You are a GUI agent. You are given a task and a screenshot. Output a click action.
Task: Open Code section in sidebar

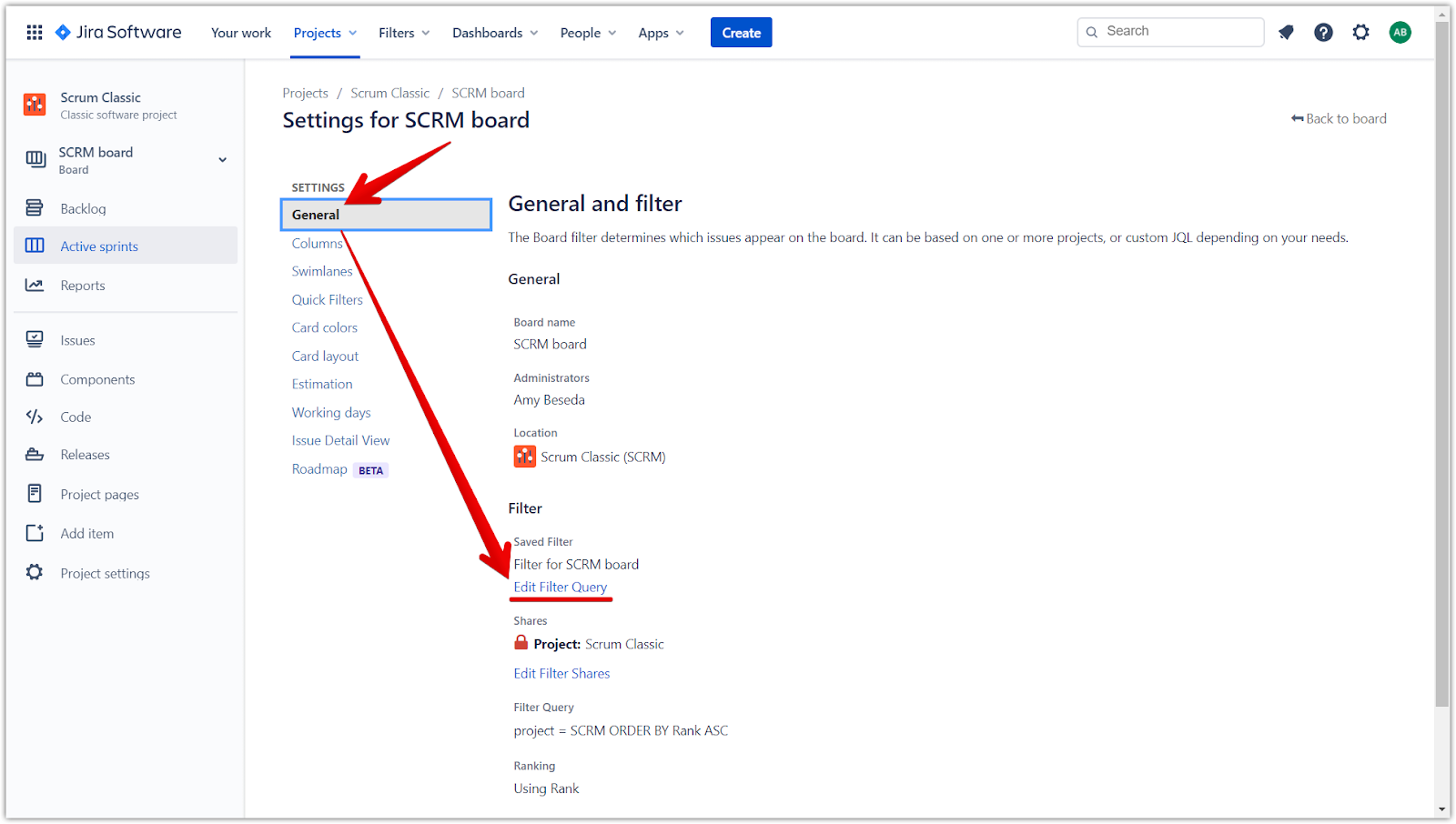(76, 417)
